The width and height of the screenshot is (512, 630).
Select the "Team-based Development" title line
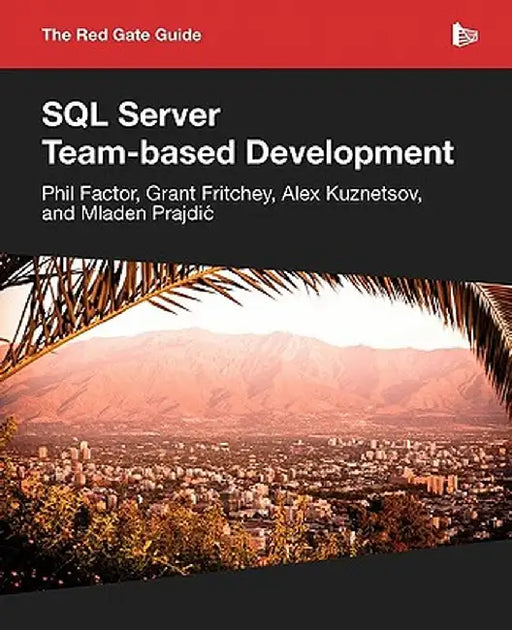point(248,153)
